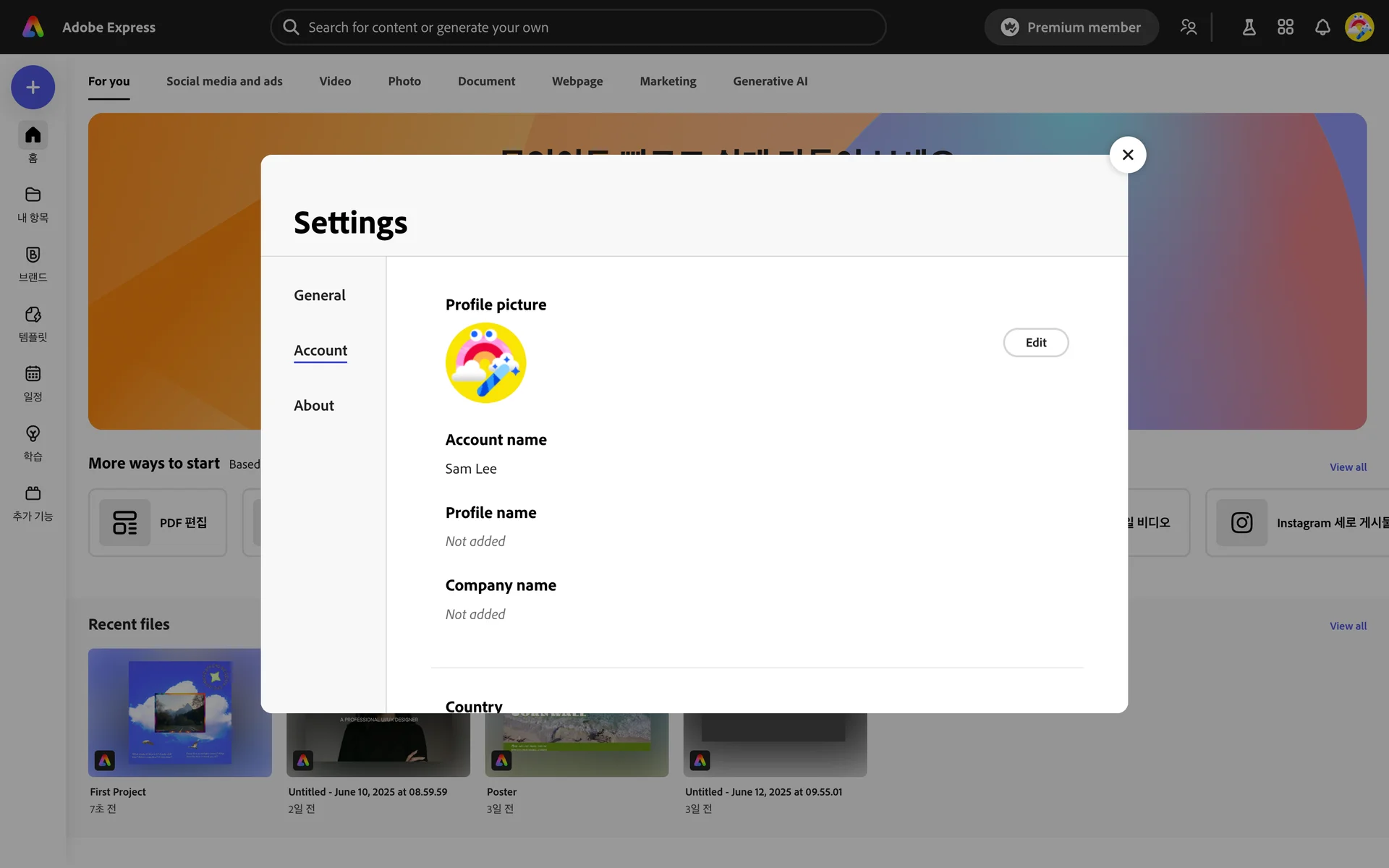Open the My Items folder icon

click(x=33, y=195)
